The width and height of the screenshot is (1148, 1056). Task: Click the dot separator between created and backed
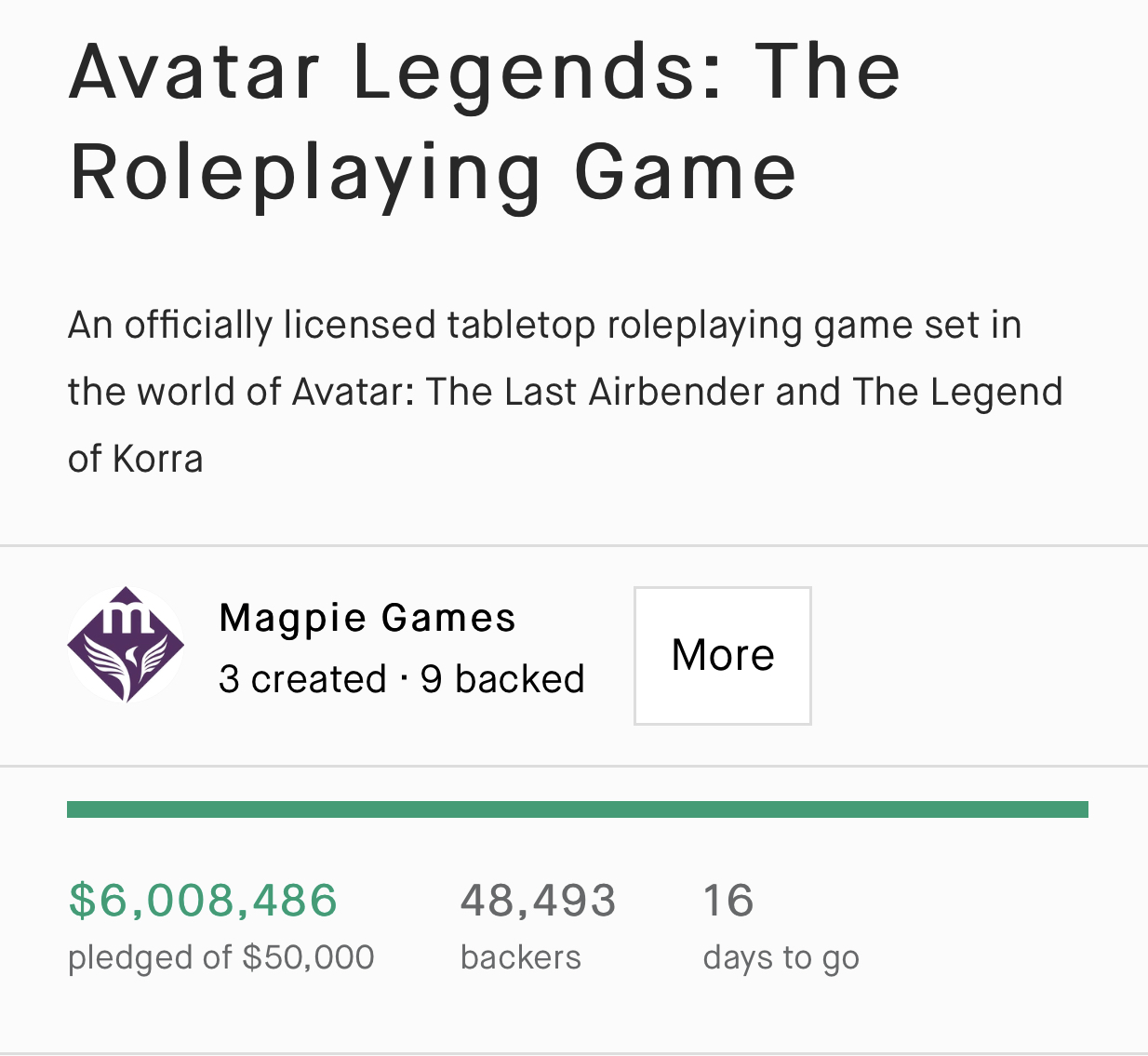(404, 679)
